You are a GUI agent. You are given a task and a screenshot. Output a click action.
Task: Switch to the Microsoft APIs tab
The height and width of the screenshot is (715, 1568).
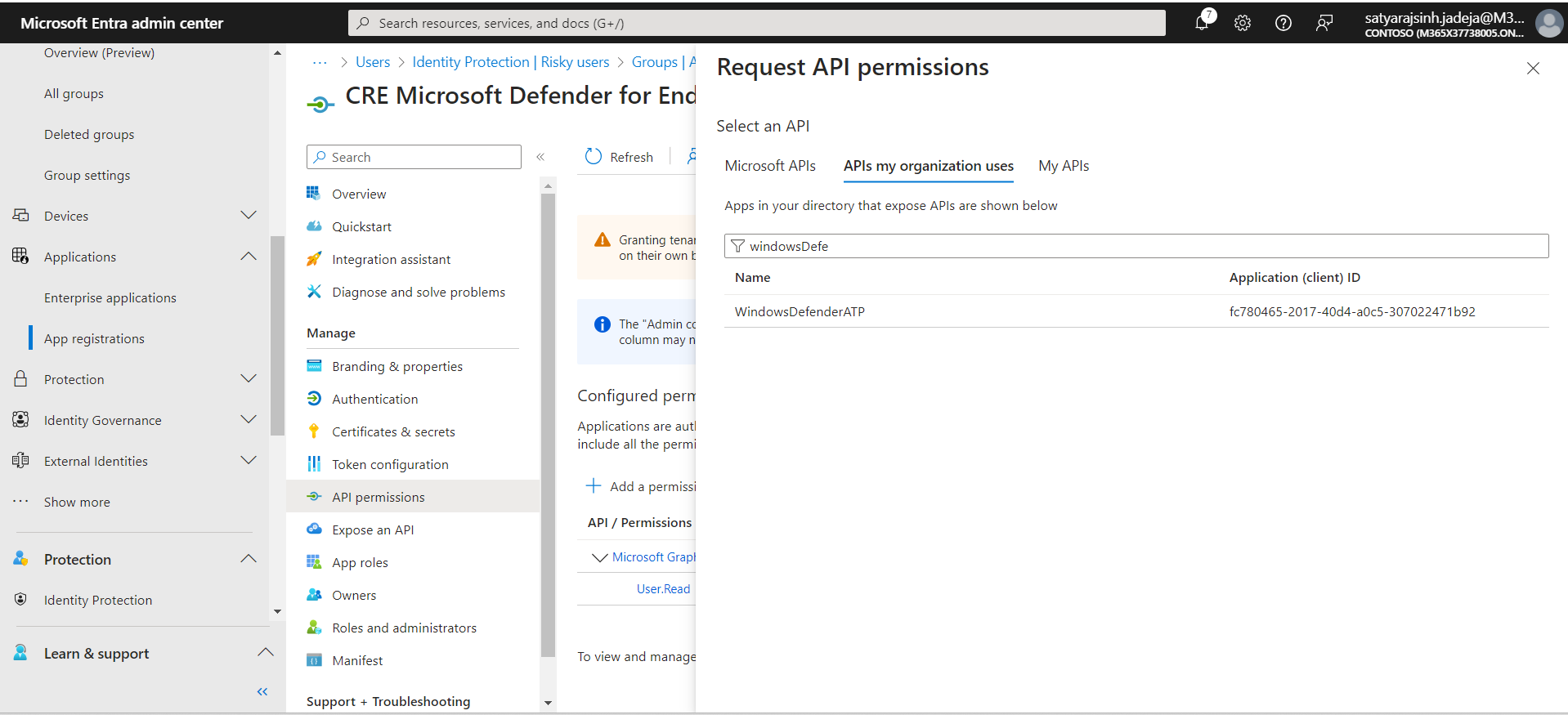[770, 166]
